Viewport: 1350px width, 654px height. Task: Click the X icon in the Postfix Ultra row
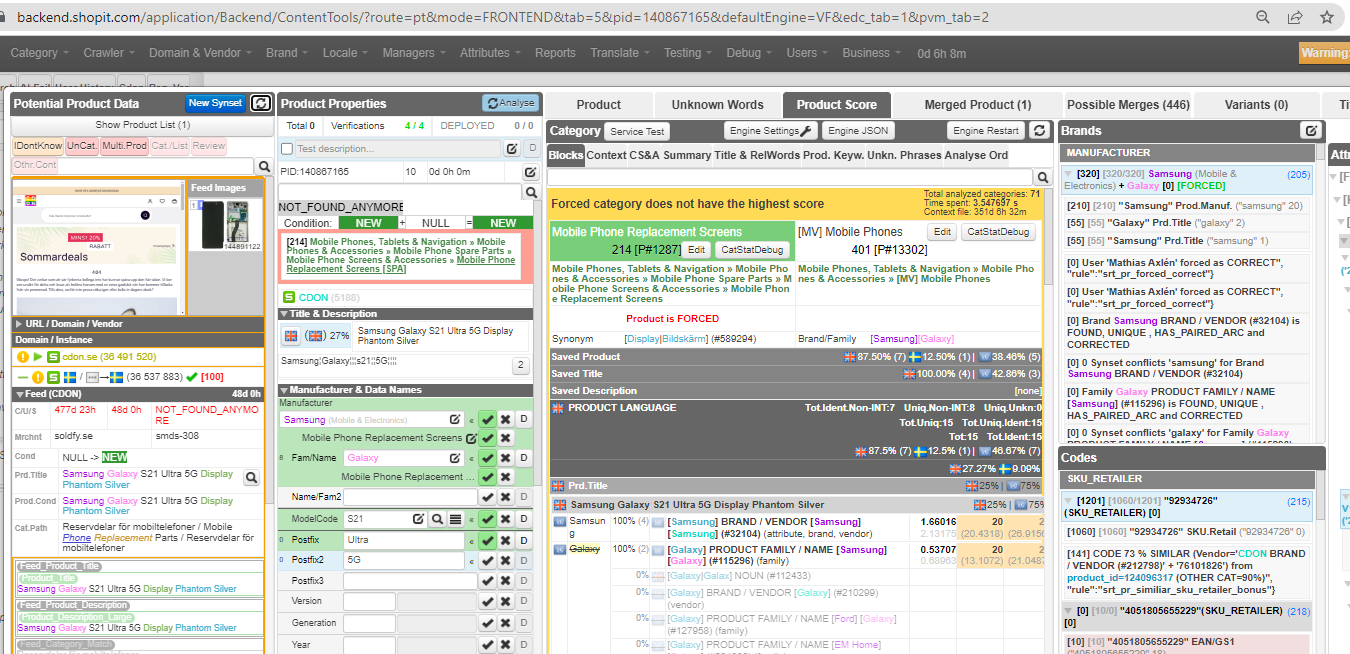[x=506, y=540]
